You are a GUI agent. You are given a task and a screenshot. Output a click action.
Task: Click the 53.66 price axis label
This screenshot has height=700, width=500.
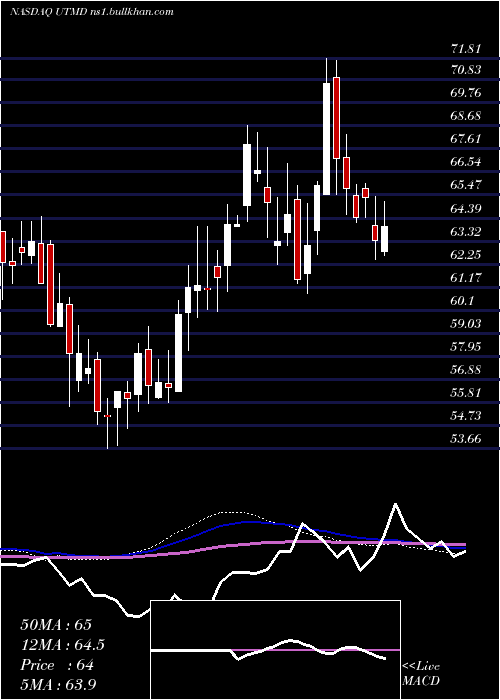click(x=466, y=438)
